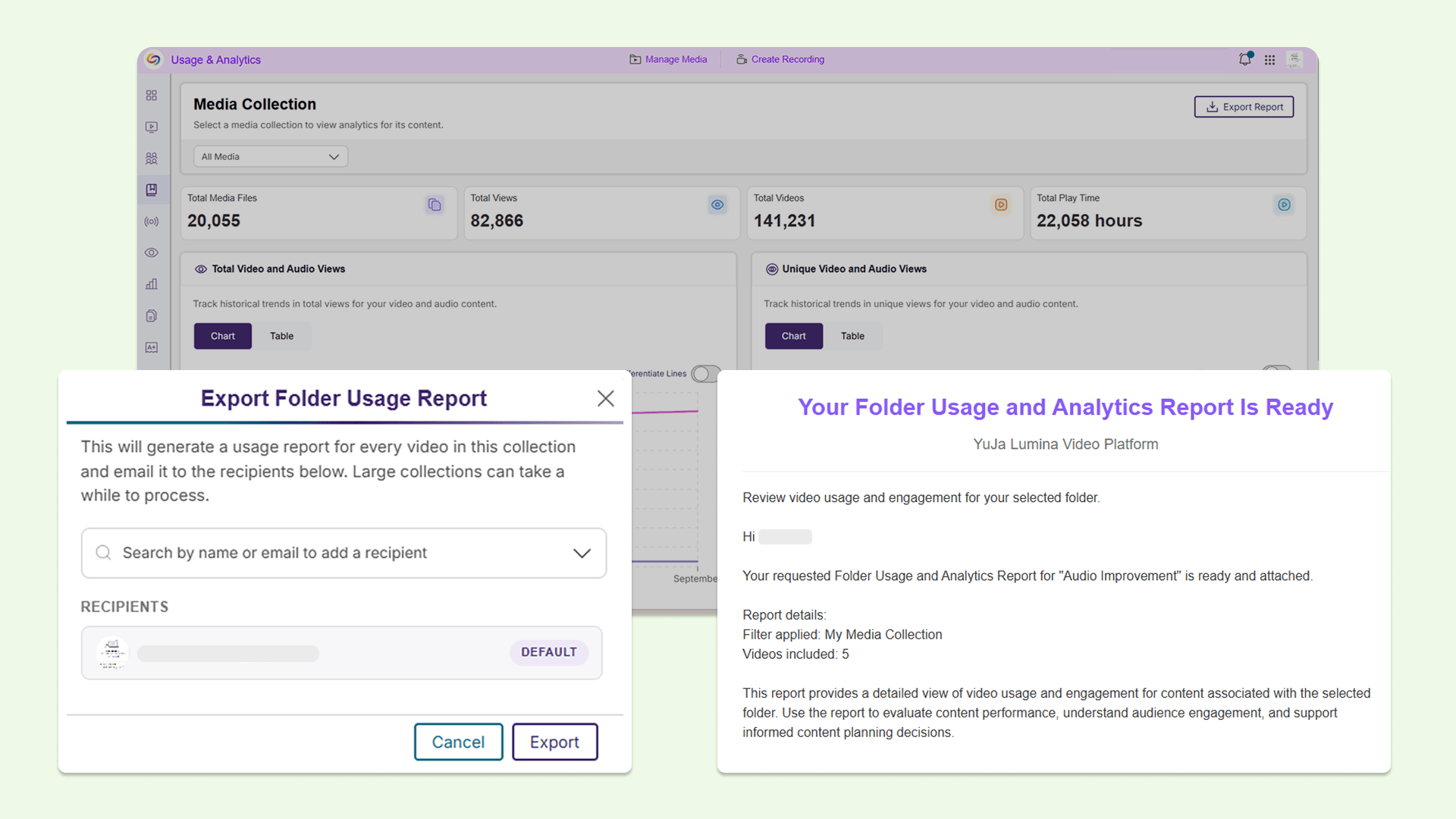Select Chart tab under Unique Video and Audio Views
The width and height of the screenshot is (1456, 819).
794,336
